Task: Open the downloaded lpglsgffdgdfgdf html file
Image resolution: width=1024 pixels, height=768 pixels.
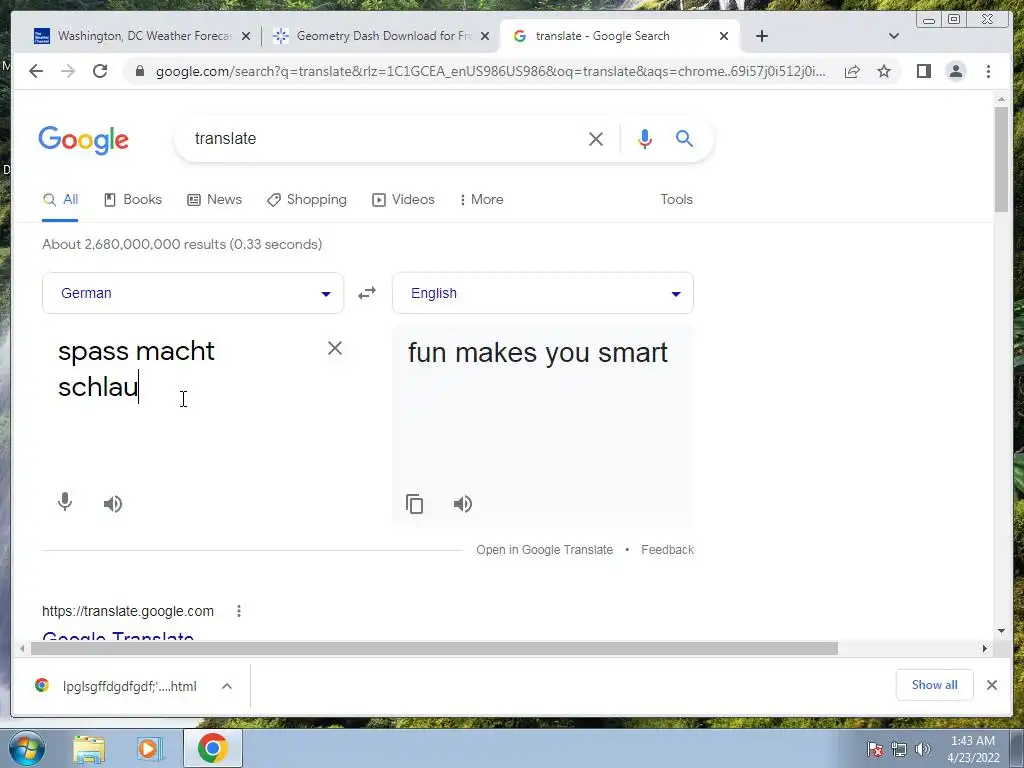Action: 116,686
